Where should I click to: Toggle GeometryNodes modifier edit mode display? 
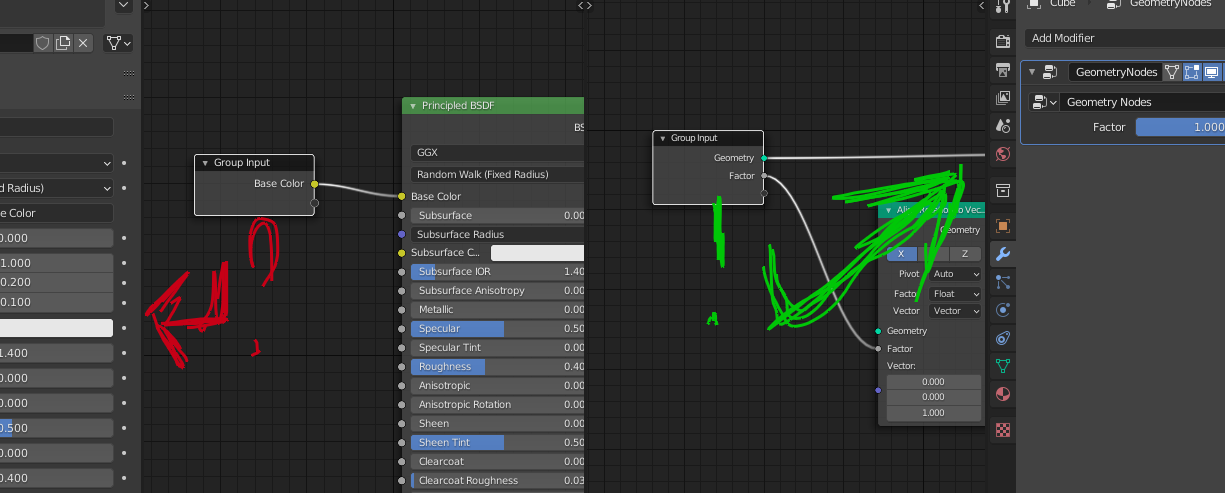[1192, 72]
